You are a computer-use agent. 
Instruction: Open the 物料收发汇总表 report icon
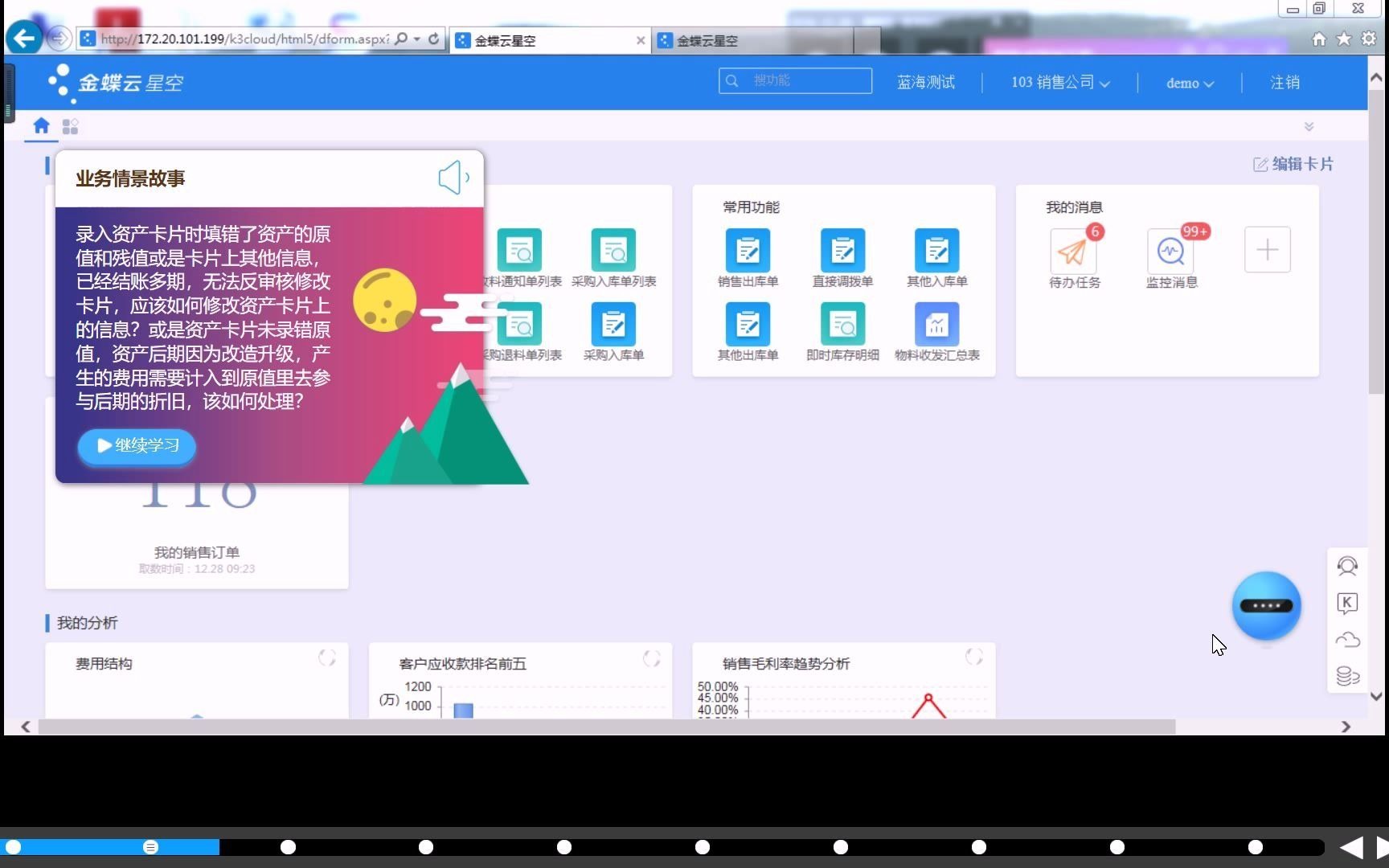936,324
